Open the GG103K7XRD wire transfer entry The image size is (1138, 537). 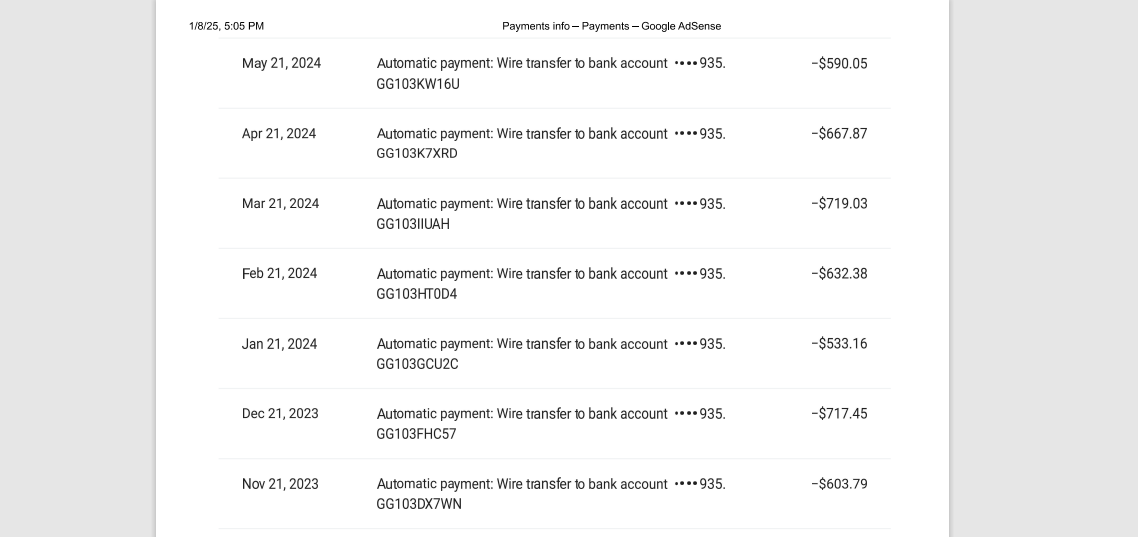551,144
